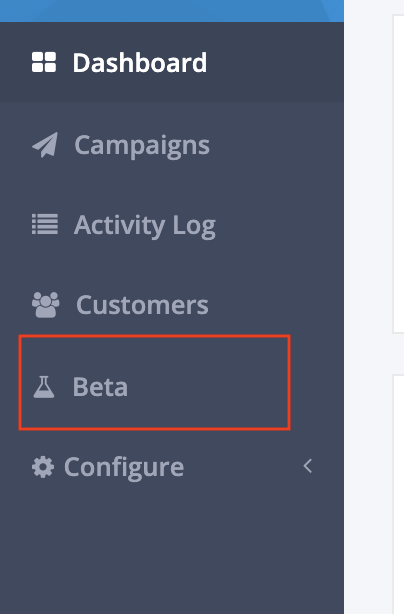
Task: Select the Activity Log list icon
Action: click(45, 224)
